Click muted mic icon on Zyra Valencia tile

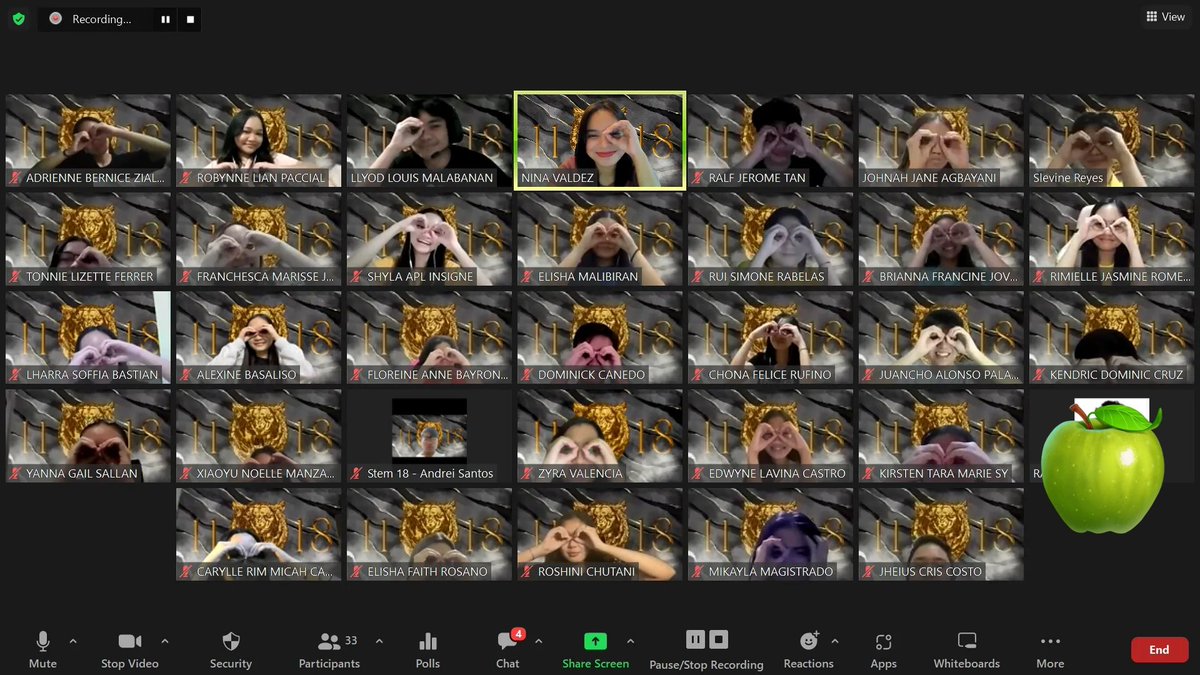[527, 473]
